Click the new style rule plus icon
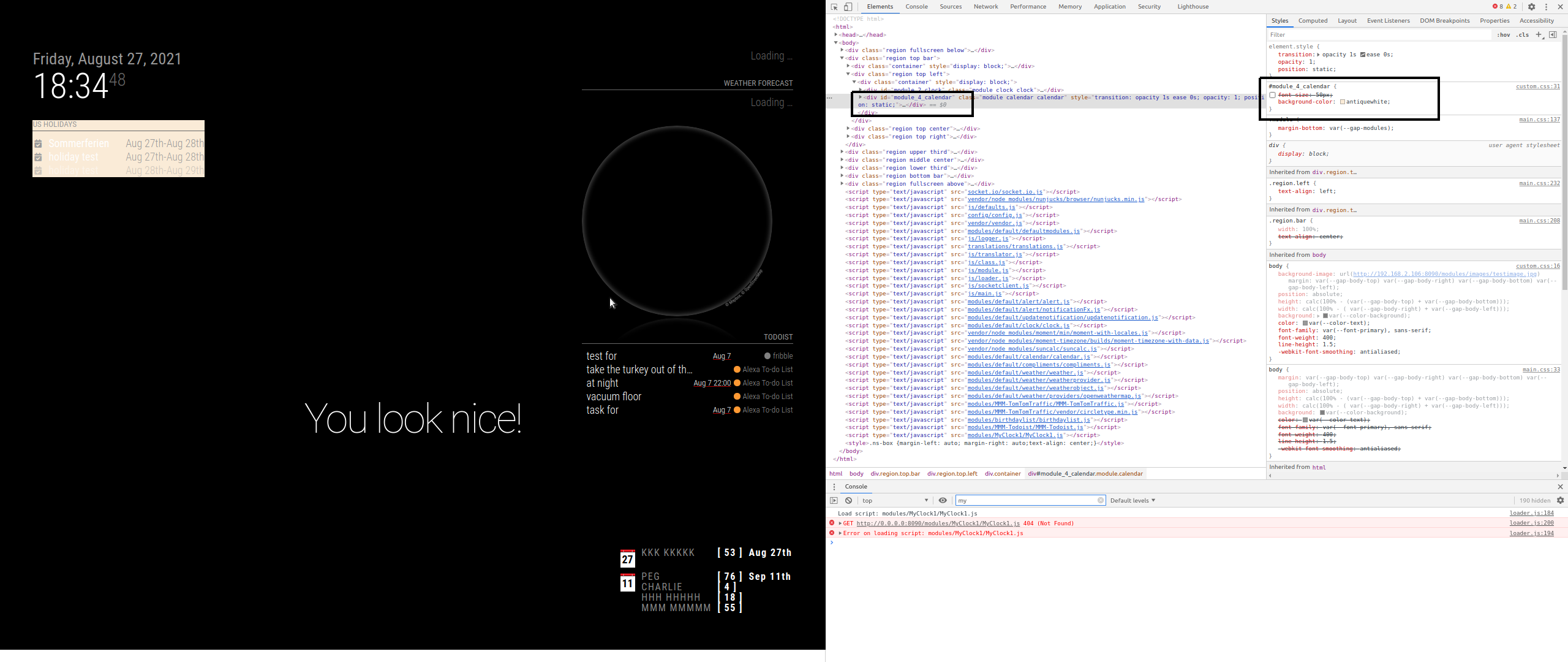Viewport: 1568px width, 662px height. (x=1539, y=35)
